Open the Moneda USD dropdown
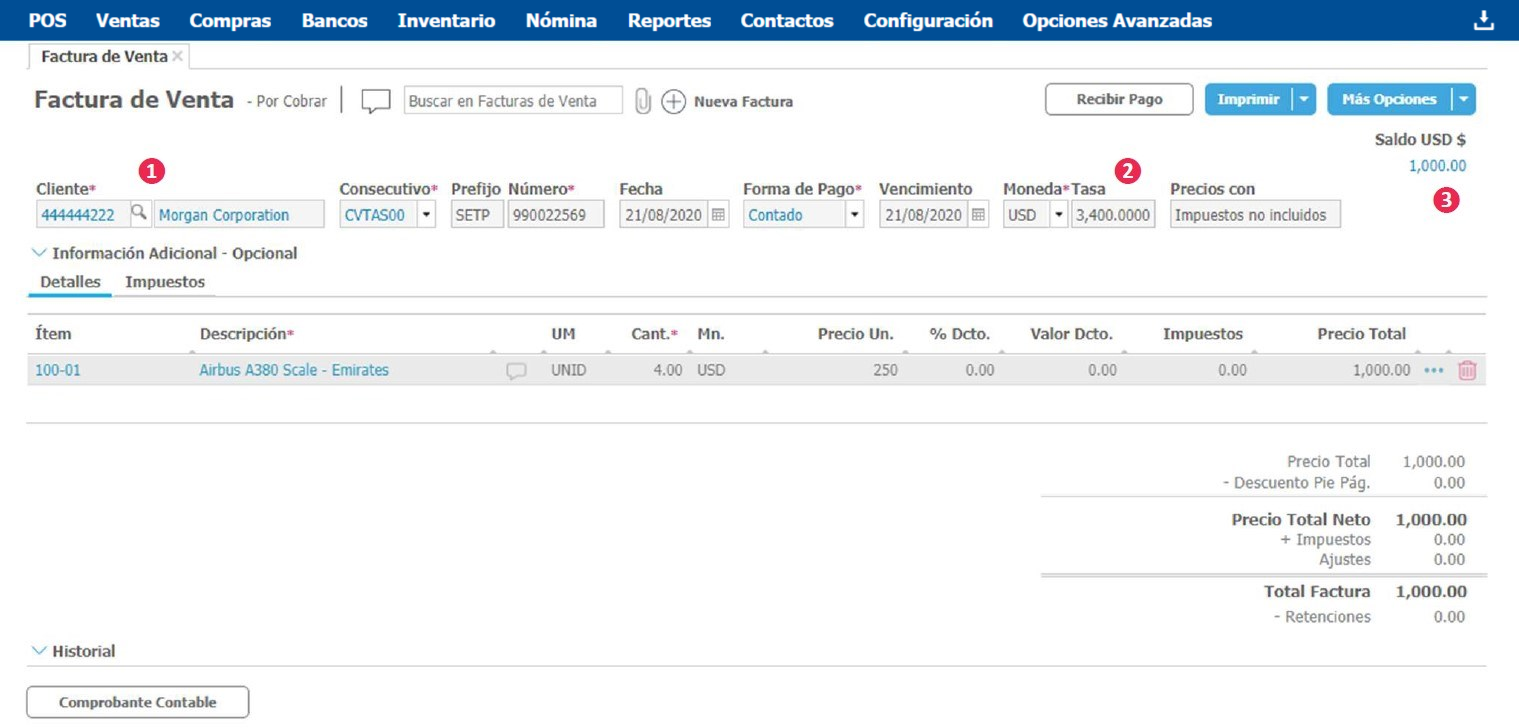The height and width of the screenshot is (728, 1519). click(1059, 215)
